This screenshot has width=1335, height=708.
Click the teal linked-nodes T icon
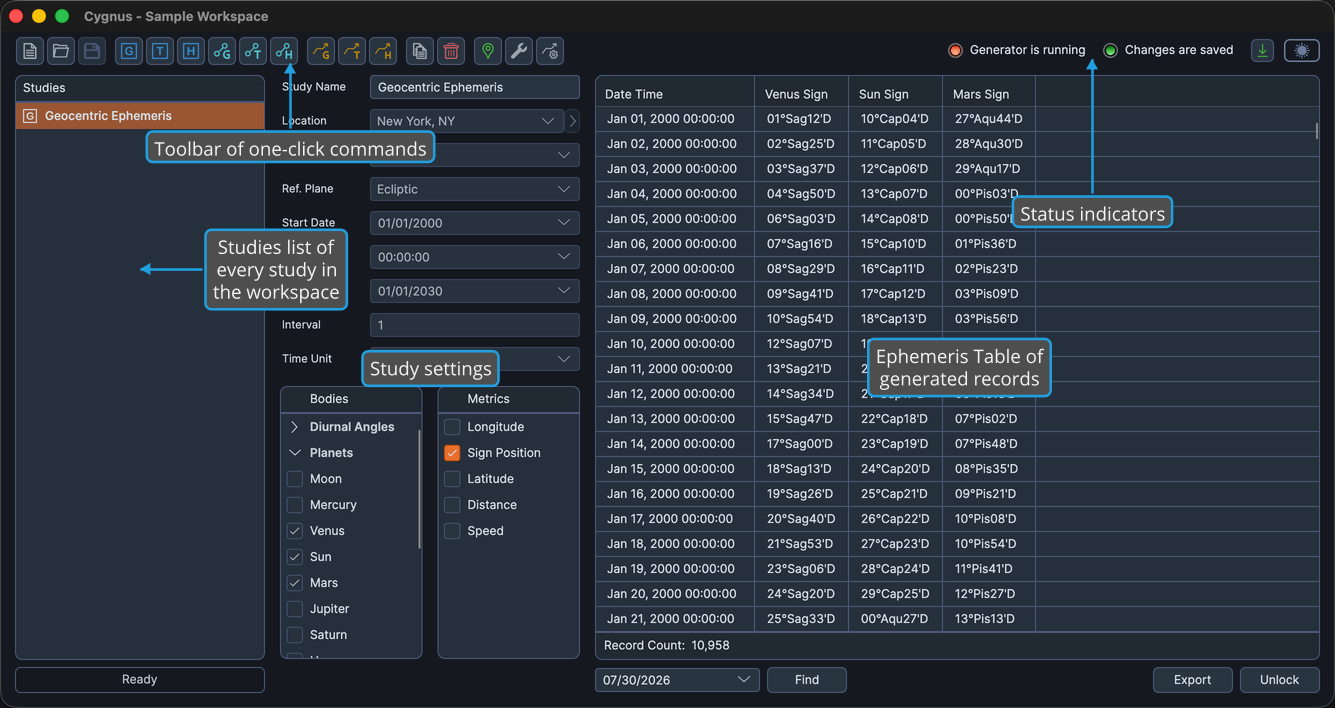[x=253, y=51]
